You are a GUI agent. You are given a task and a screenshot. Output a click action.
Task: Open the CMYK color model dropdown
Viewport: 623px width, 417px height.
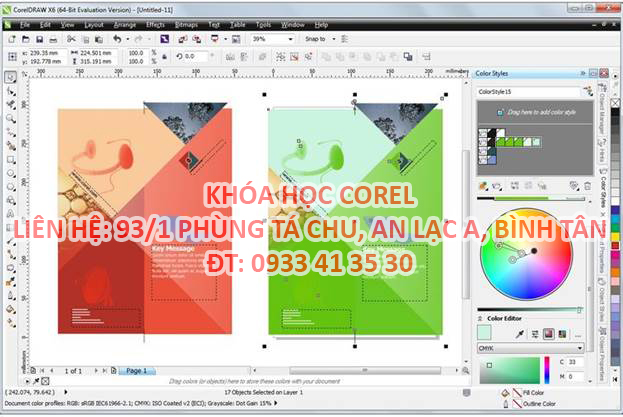click(580, 348)
